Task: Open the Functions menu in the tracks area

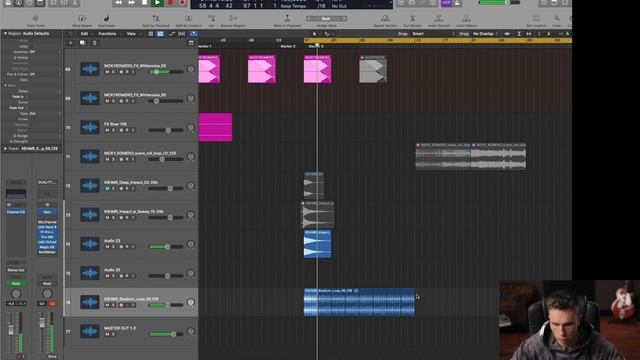Action: click(x=107, y=34)
